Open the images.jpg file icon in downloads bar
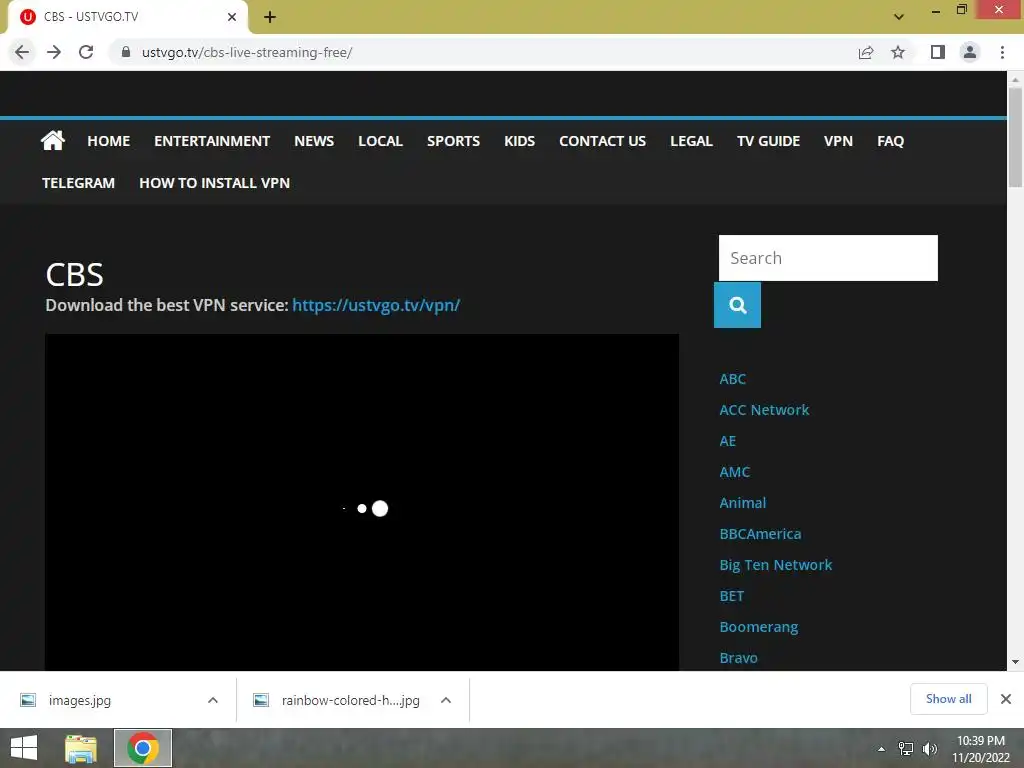This screenshot has width=1024, height=768. click(28, 700)
